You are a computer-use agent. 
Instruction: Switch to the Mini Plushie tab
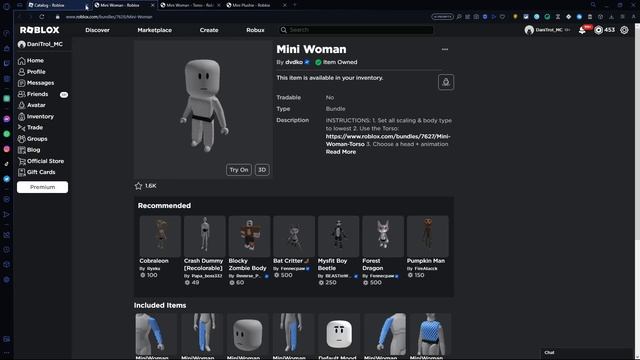(256, 5)
